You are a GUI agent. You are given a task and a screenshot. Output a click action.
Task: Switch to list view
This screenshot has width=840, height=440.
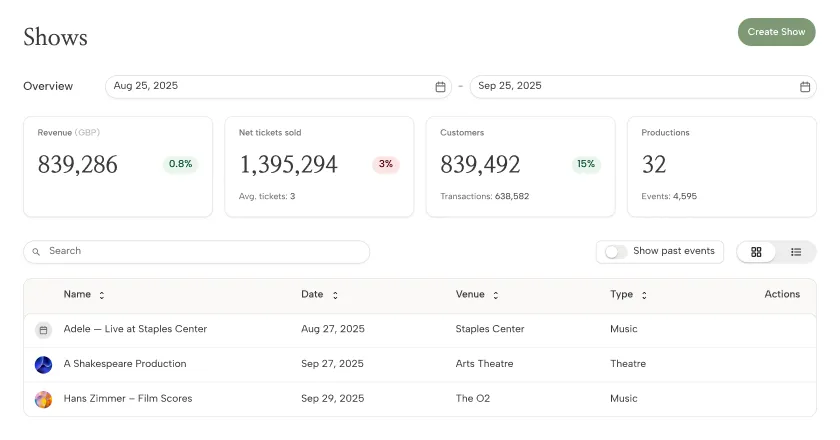[796, 252]
